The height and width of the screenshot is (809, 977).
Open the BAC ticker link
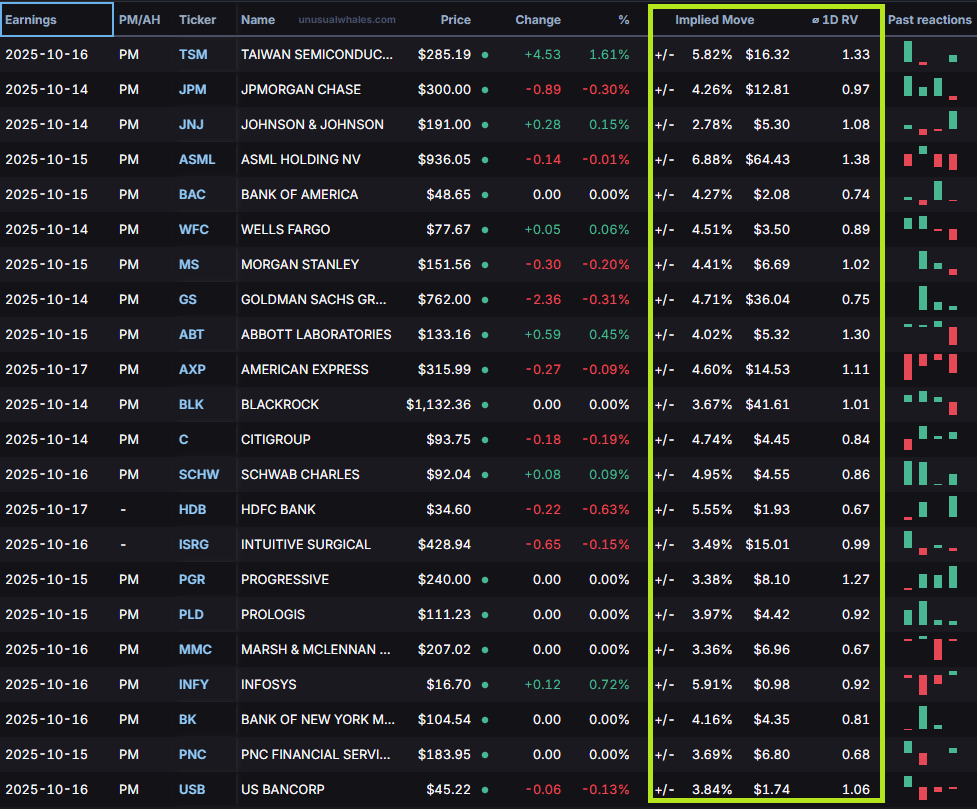click(192, 194)
